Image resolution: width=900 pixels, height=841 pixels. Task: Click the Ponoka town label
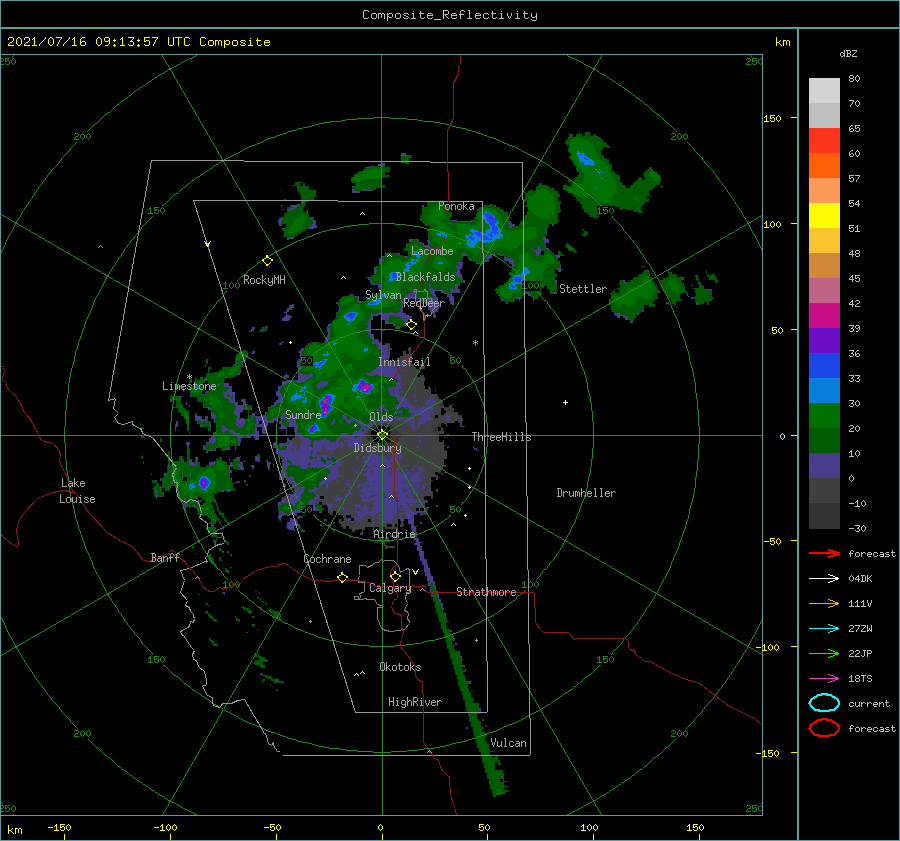click(456, 206)
